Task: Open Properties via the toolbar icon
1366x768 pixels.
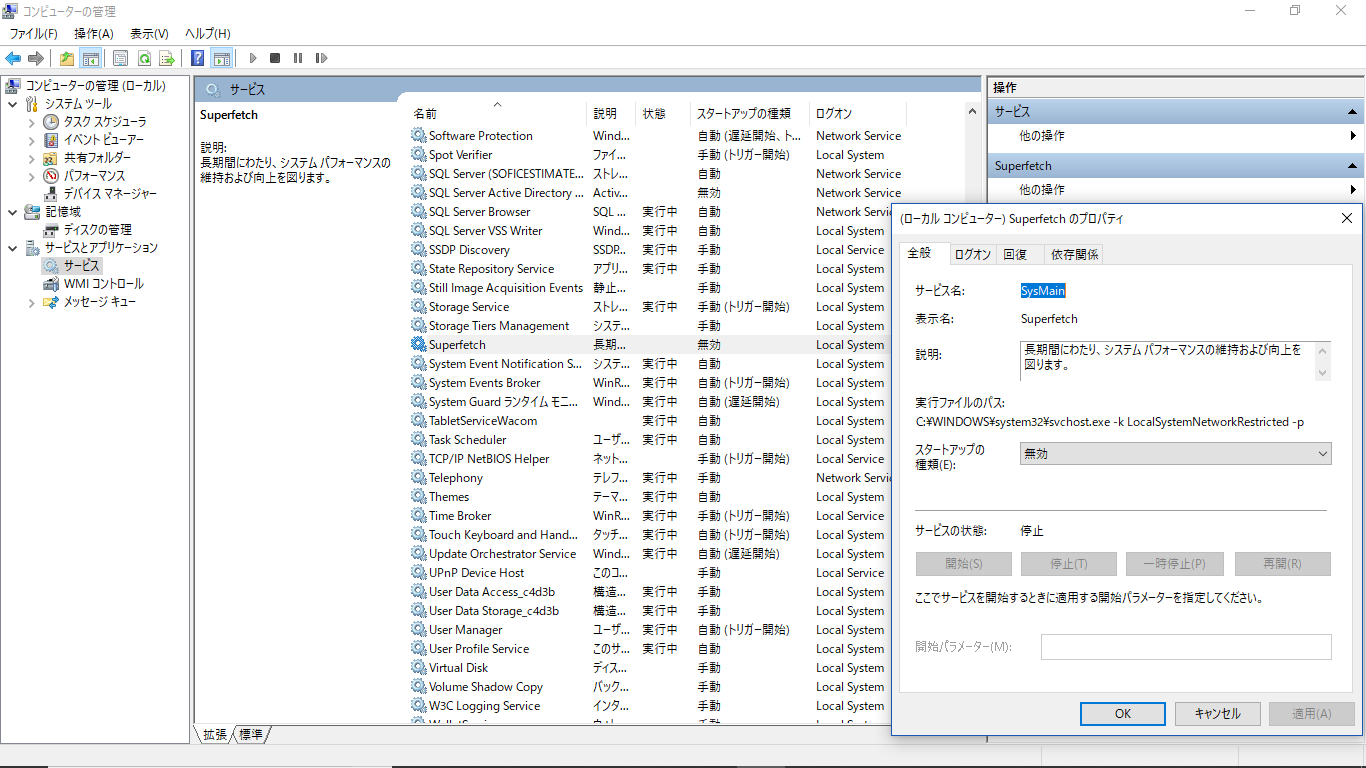Action: (120, 58)
